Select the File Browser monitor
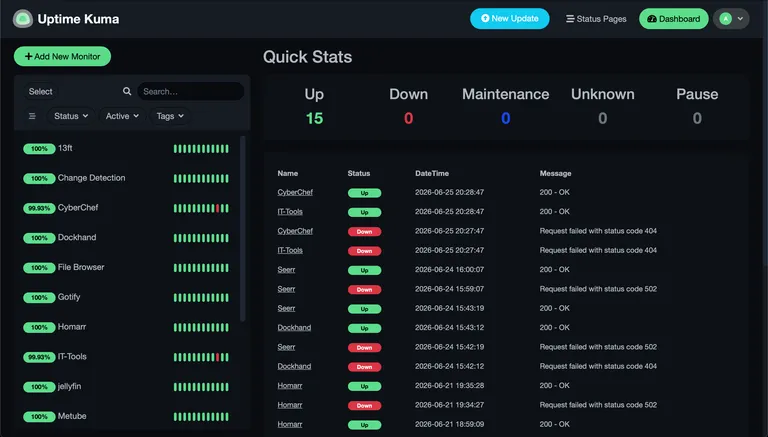The image size is (768, 437). point(126,267)
